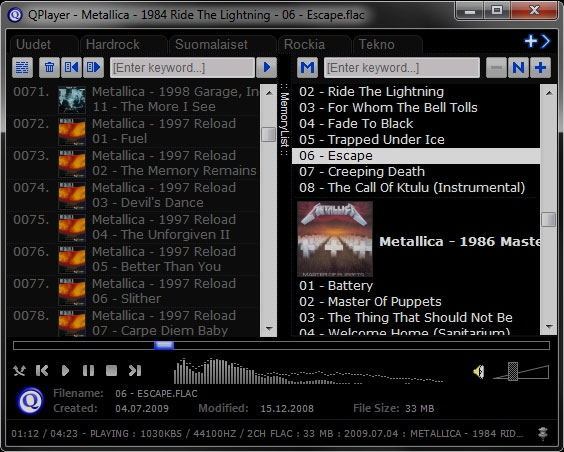Click playlist scrollbar down arrow
This screenshot has height=452, width=564.
[x=269, y=329]
